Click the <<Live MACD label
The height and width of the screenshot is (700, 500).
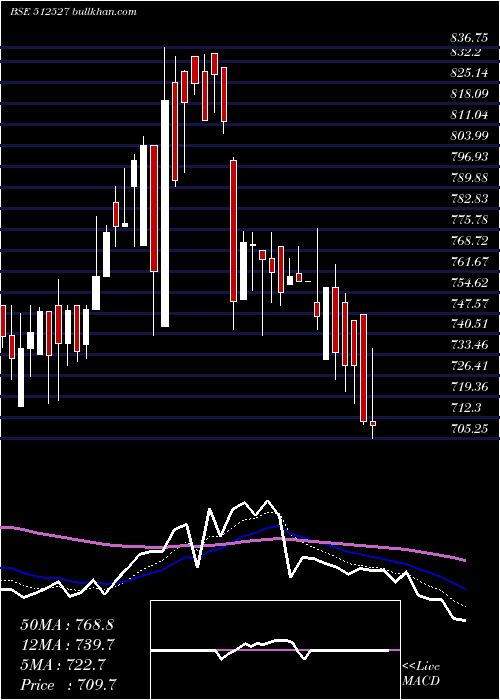421,673
